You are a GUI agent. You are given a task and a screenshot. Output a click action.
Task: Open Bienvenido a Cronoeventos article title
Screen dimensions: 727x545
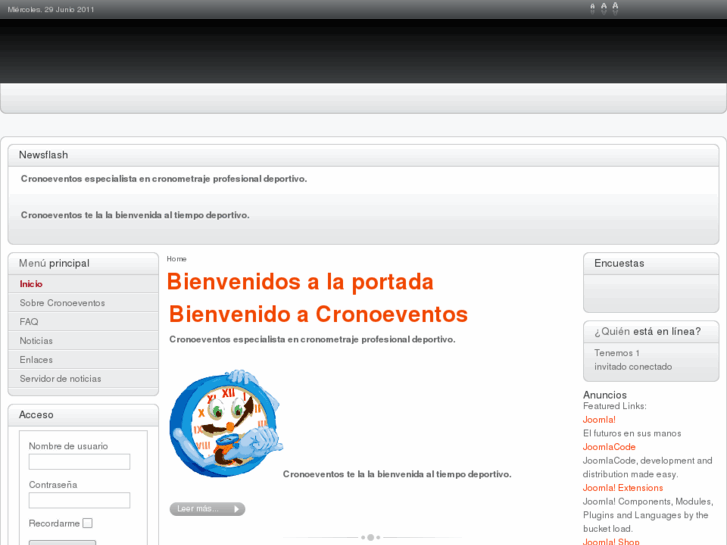319,314
